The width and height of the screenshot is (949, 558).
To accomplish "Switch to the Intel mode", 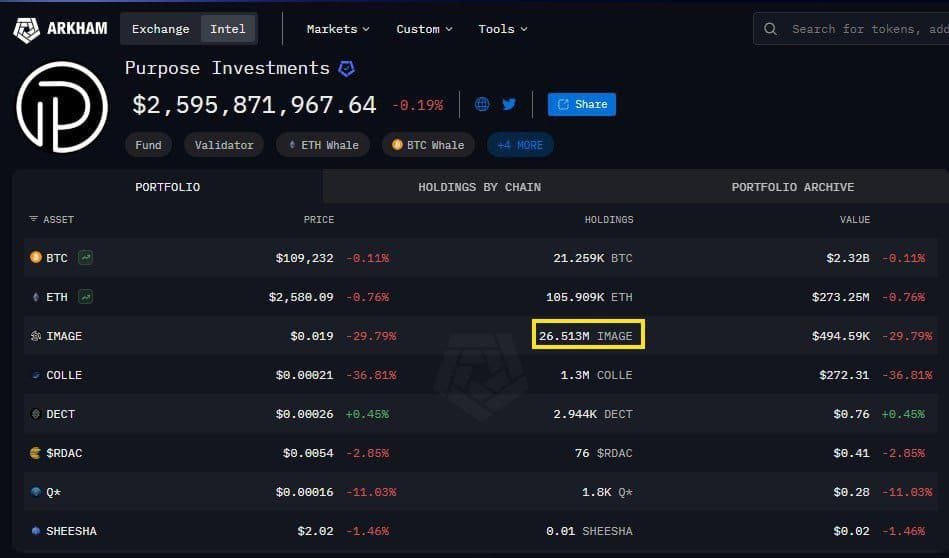I will click(228, 29).
